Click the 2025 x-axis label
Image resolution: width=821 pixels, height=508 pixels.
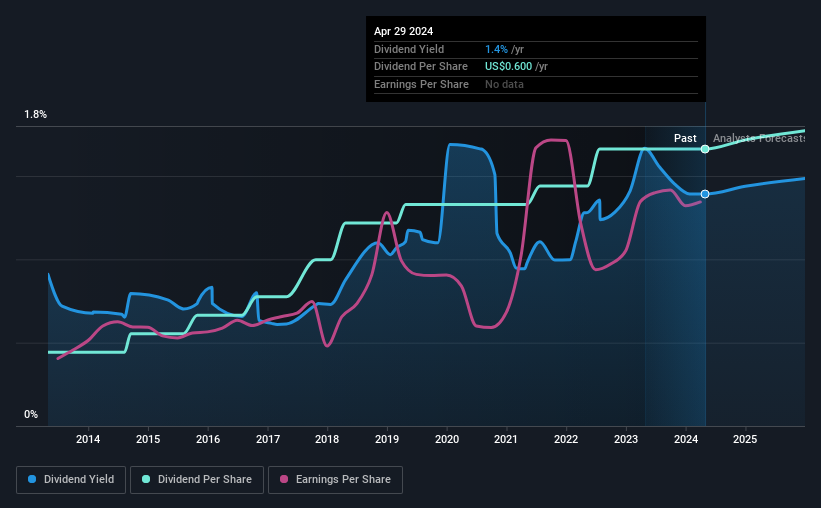point(745,439)
